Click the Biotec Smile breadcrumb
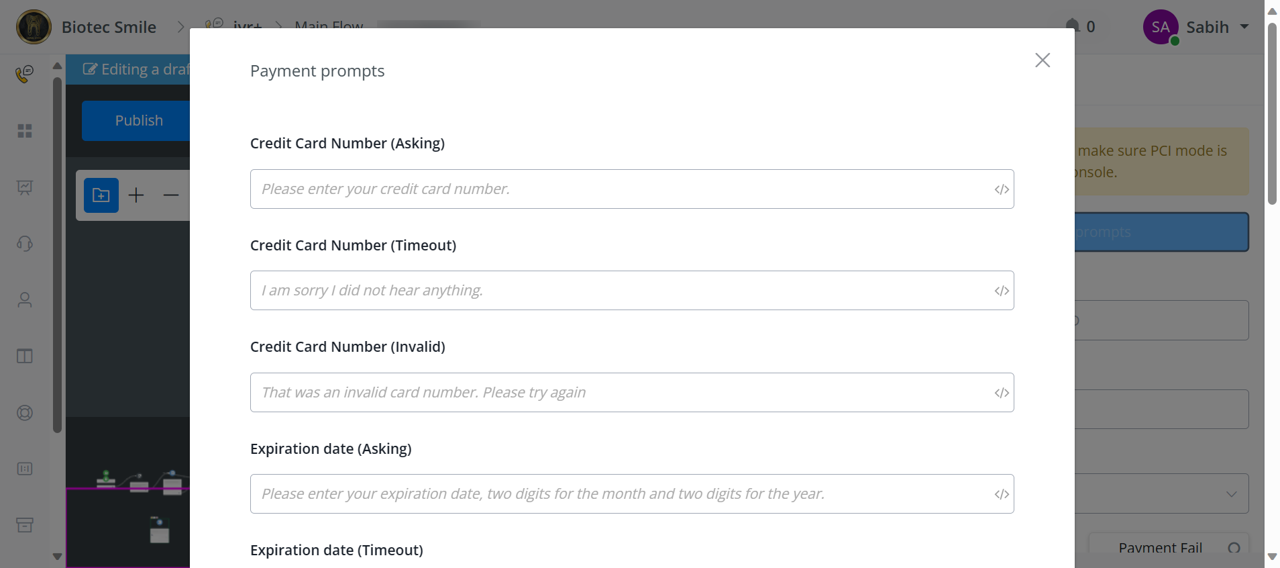 tap(108, 27)
